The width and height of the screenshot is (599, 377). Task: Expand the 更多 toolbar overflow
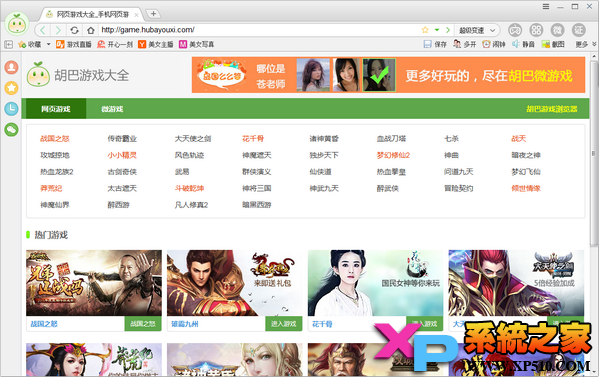[x=586, y=44]
